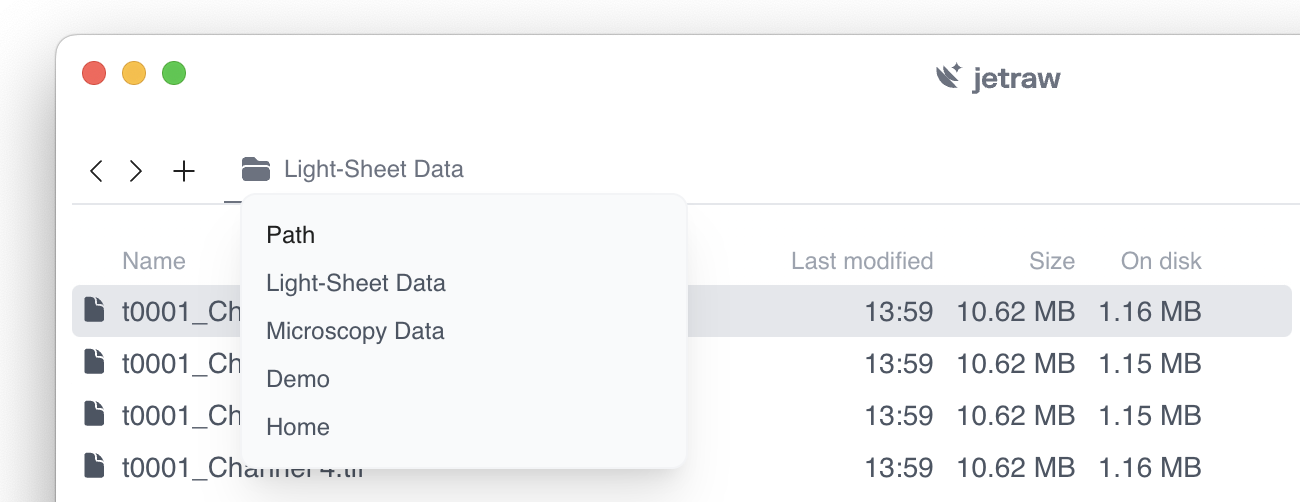Click the green window zoom button

(174, 73)
